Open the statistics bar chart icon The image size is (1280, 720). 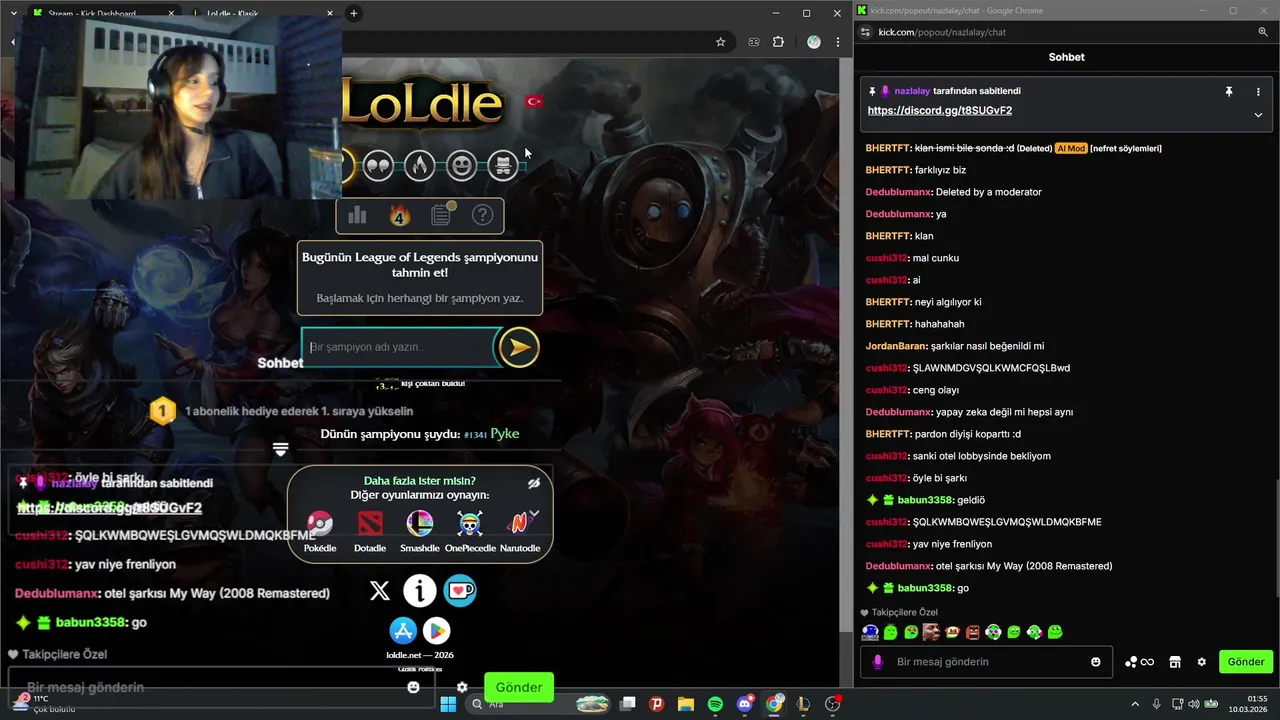click(x=357, y=215)
